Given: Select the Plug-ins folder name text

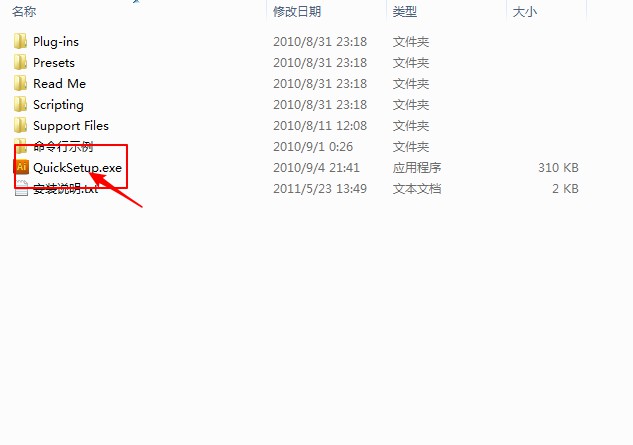Looking at the screenshot, I should (x=56, y=42).
